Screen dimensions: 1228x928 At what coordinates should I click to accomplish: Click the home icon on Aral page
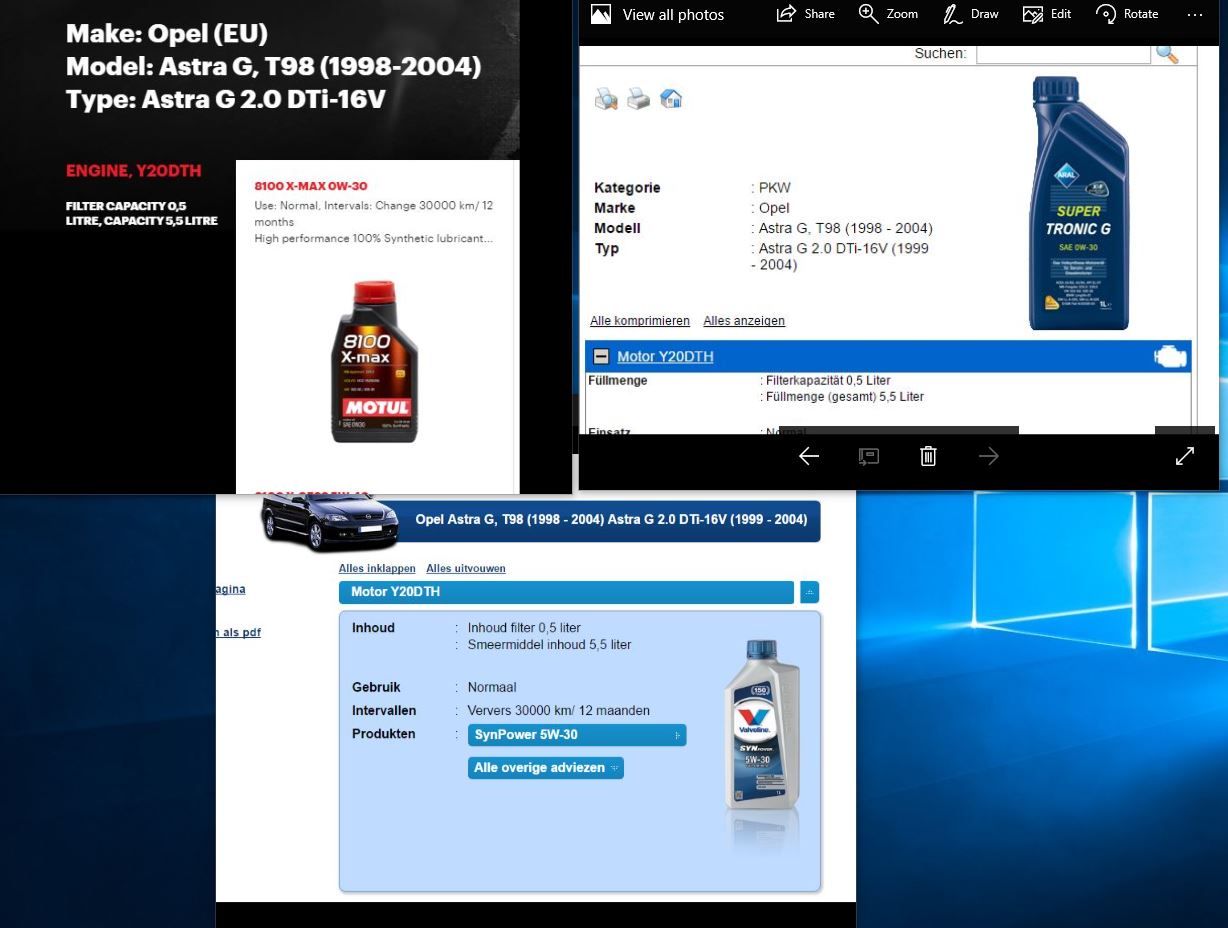(671, 99)
